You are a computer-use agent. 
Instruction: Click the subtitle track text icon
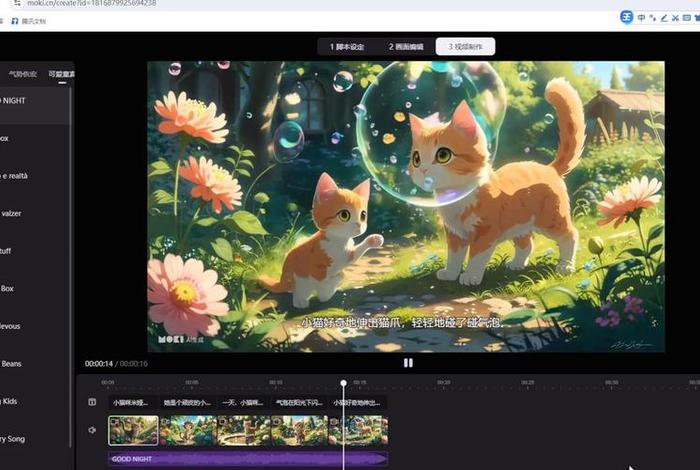click(x=92, y=403)
